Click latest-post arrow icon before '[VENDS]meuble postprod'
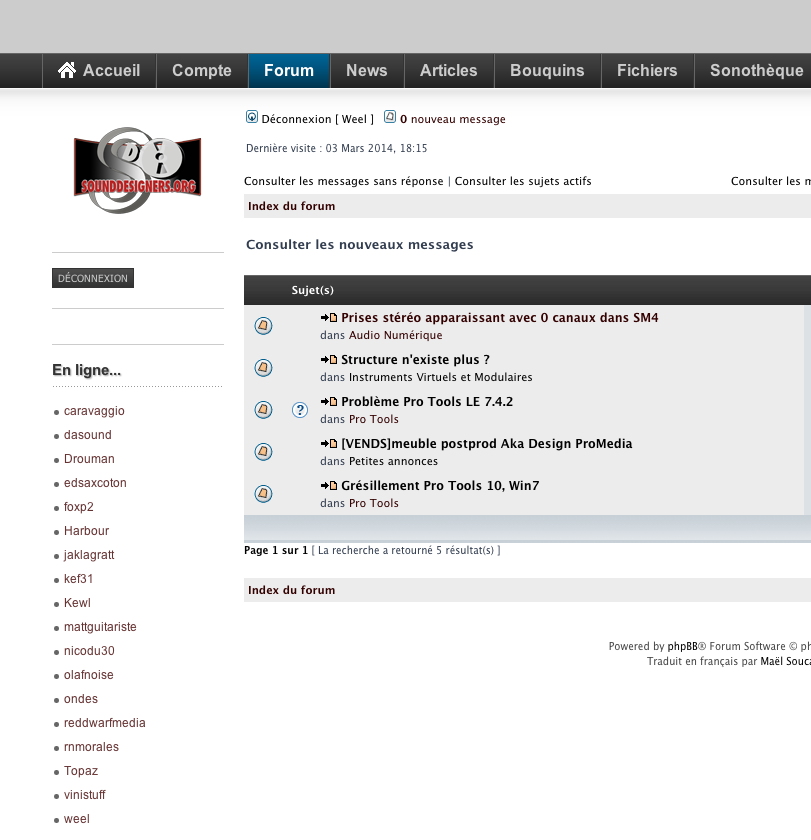 click(329, 444)
